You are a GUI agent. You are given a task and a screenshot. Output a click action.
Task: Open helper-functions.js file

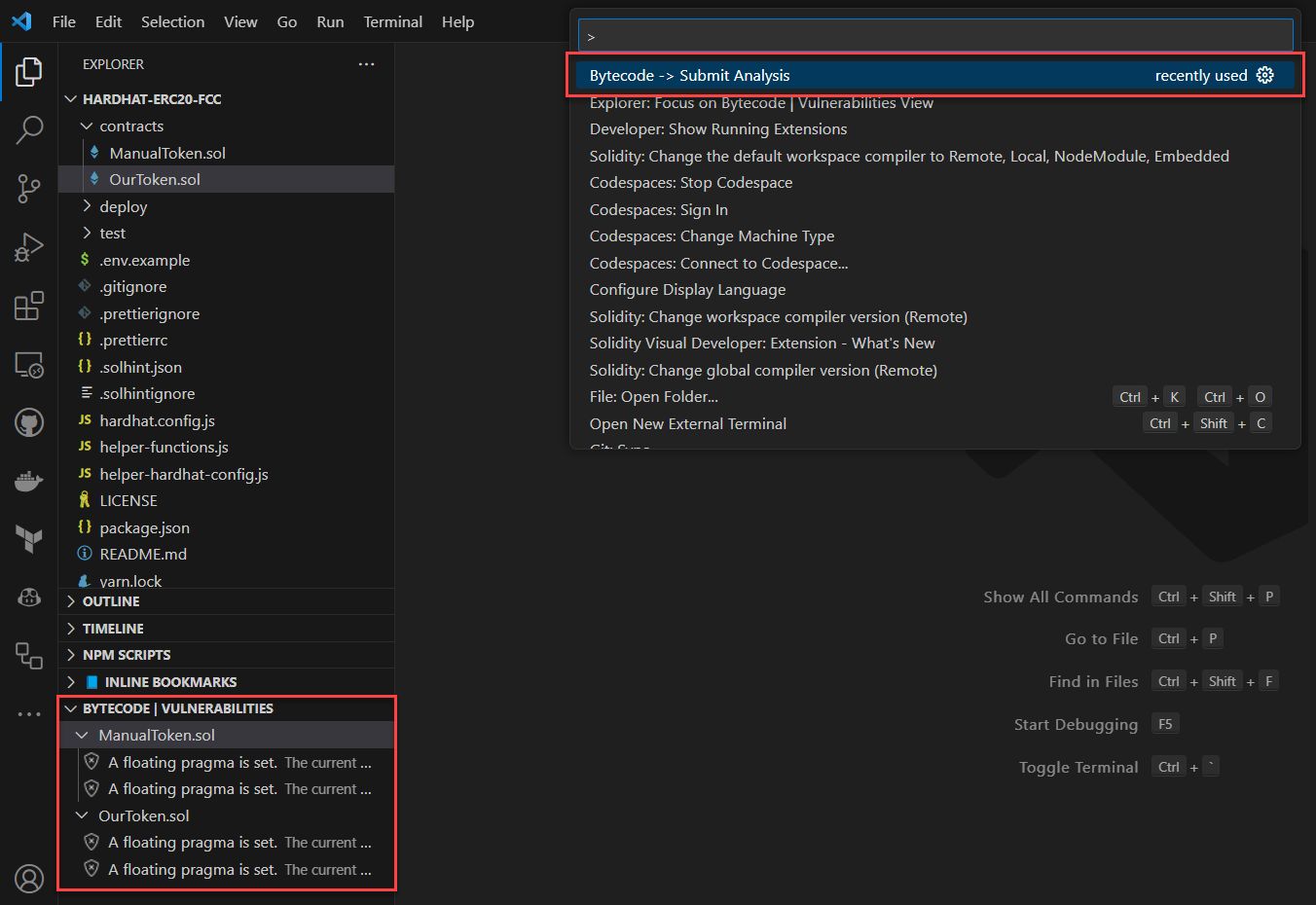tap(226, 447)
